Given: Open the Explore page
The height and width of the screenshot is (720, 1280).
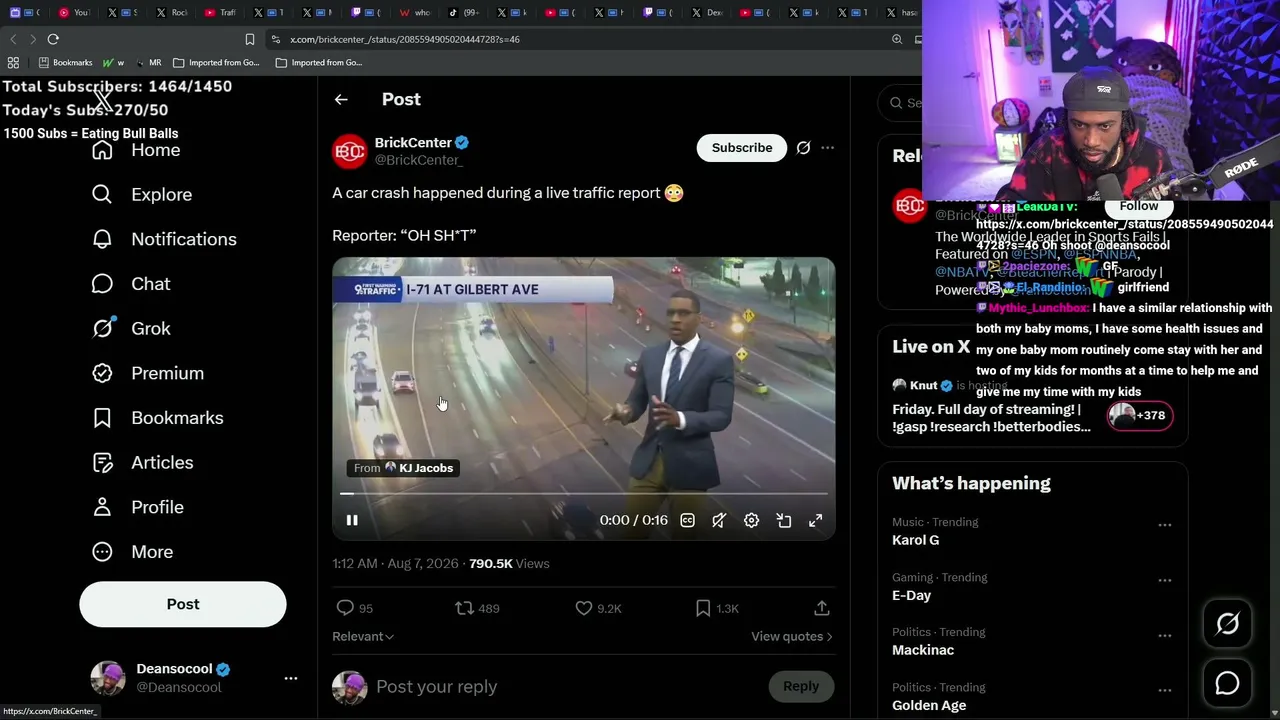Looking at the screenshot, I should pos(142,194).
